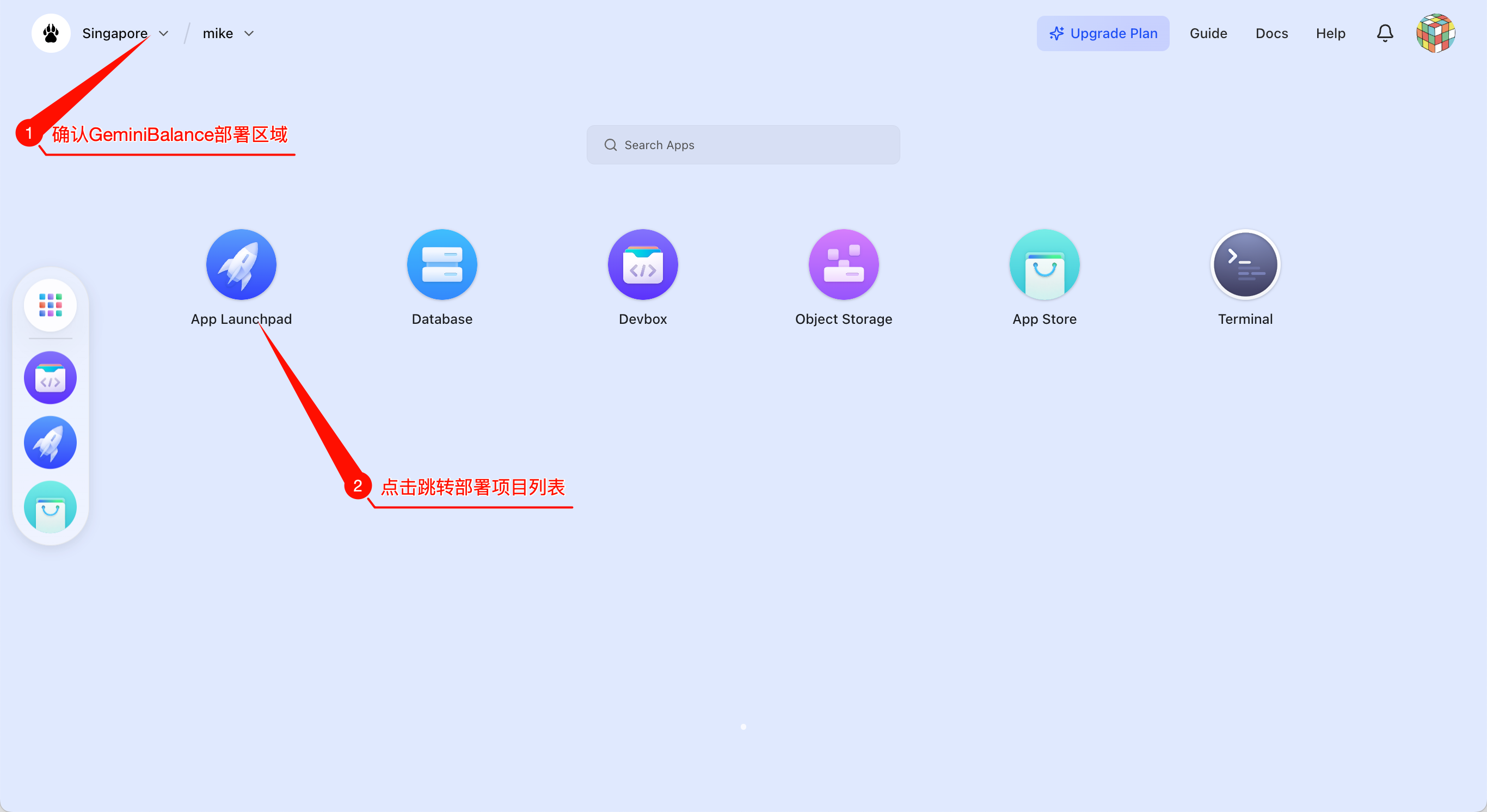Viewport: 1487px width, 812px height.
Task: Open Devbox from the left dock
Action: [x=50, y=378]
